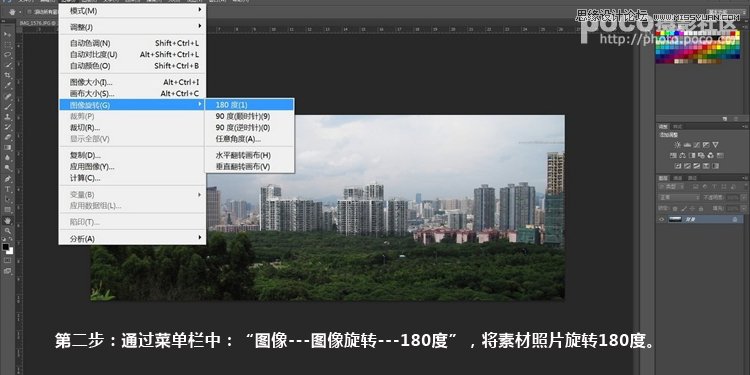Viewport: 750px width, 375px height.
Task: Expand the 模式(M) submenu
Action: [132, 11]
